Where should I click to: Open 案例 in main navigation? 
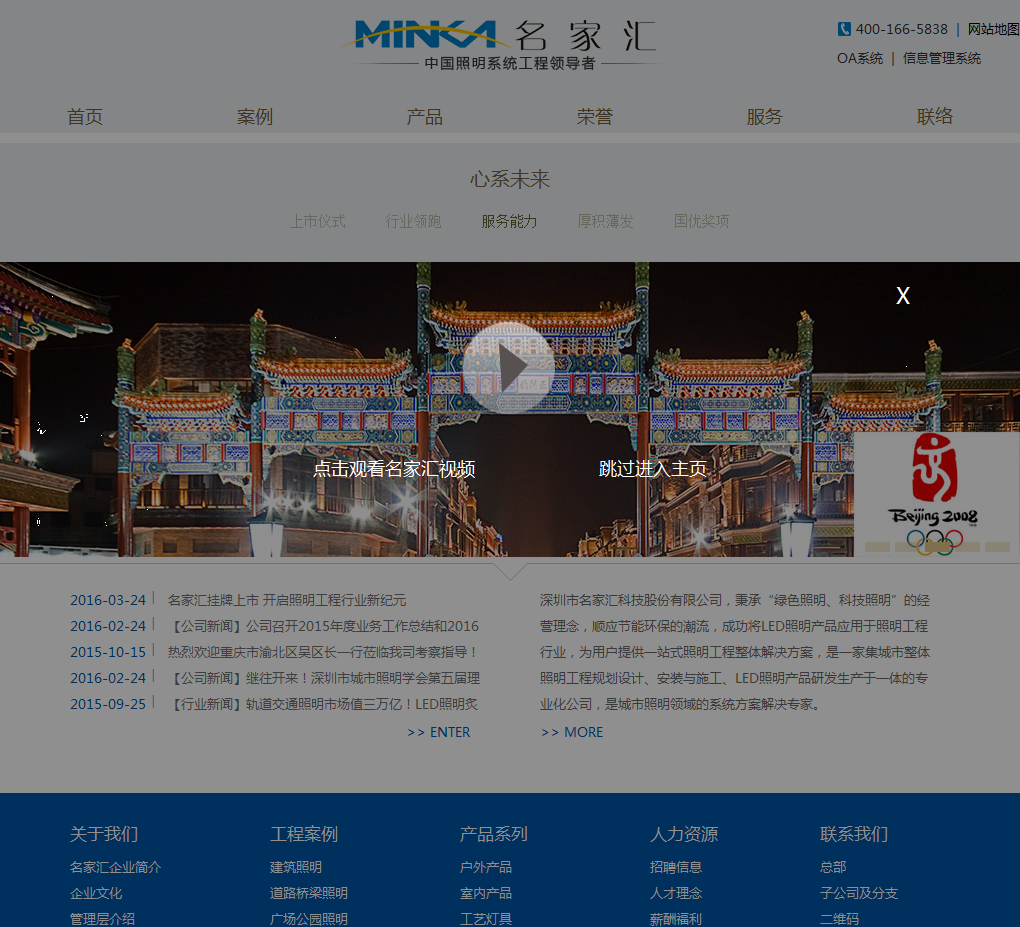(254, 117)
